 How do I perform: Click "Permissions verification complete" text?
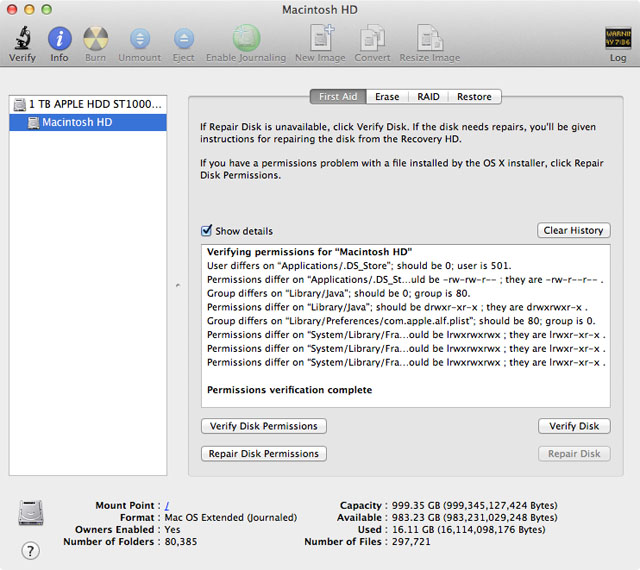289,390
